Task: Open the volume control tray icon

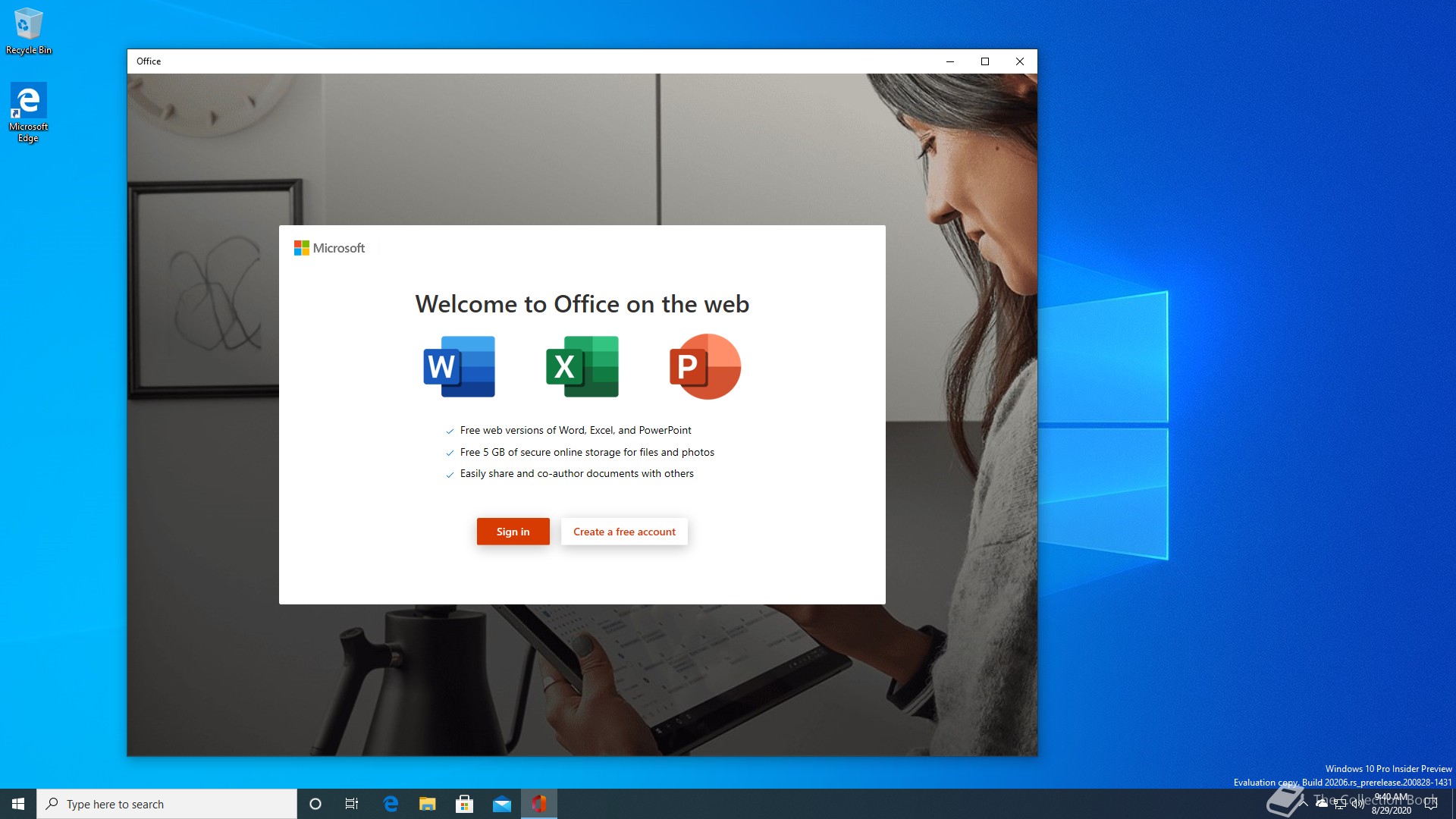Action: pos(1358,804)
